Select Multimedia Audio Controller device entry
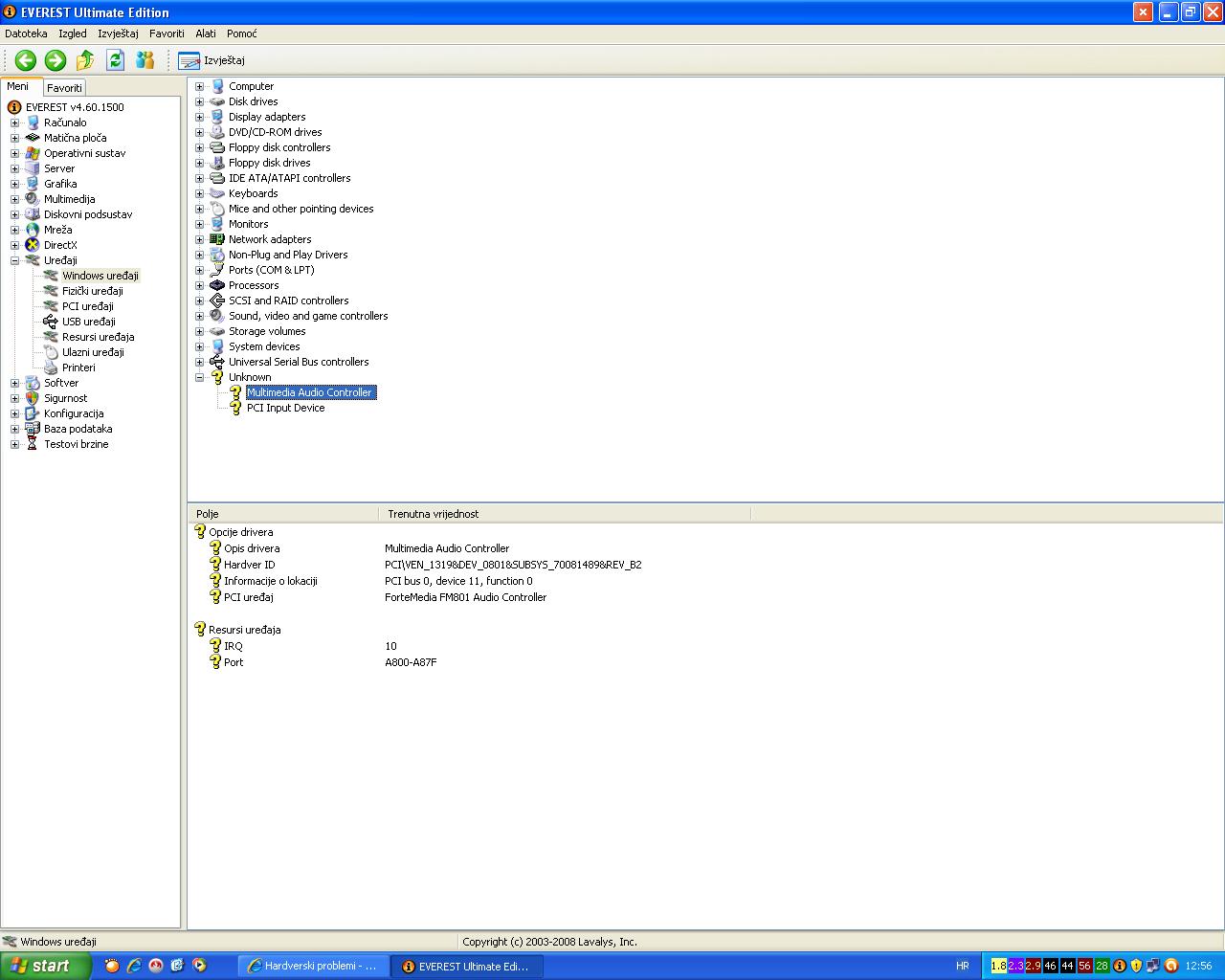 (x=310, y=392)
